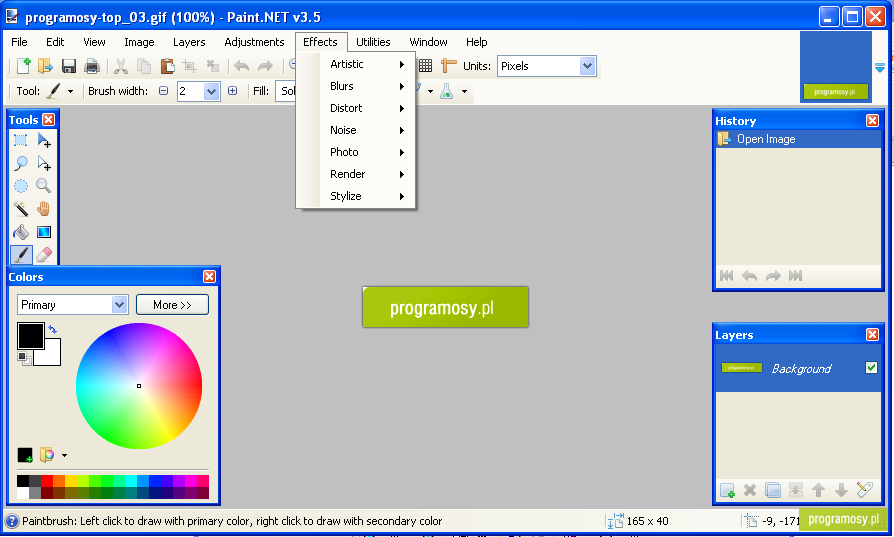Image resolution: width=894 pixels, height=537 pixels.
Task: Click Move Layer Down arrow
Action: pyautogui.click(x=841, y=490)
